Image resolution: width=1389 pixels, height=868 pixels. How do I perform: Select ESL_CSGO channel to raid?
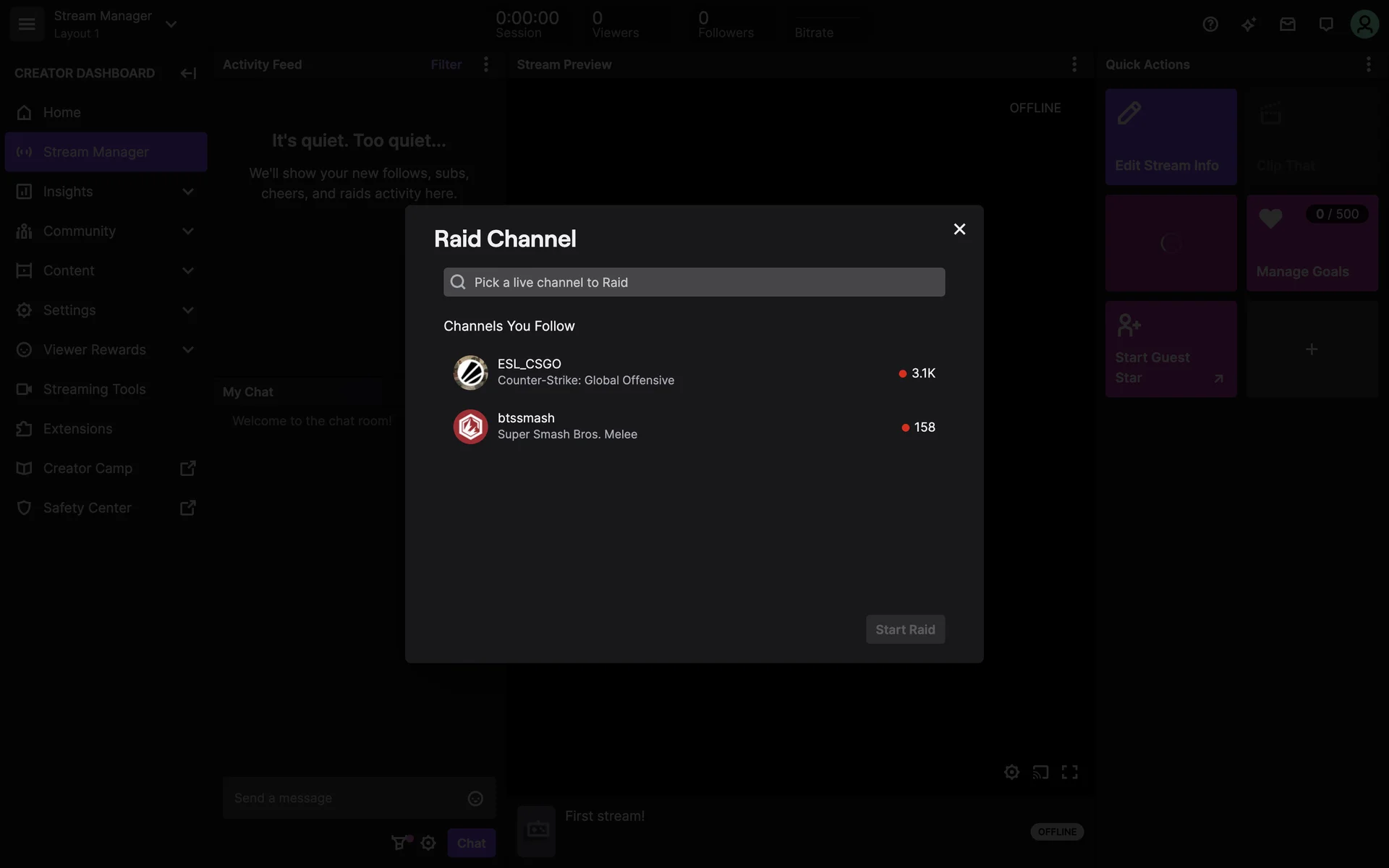pyautogui.click(x=693, y=373)
